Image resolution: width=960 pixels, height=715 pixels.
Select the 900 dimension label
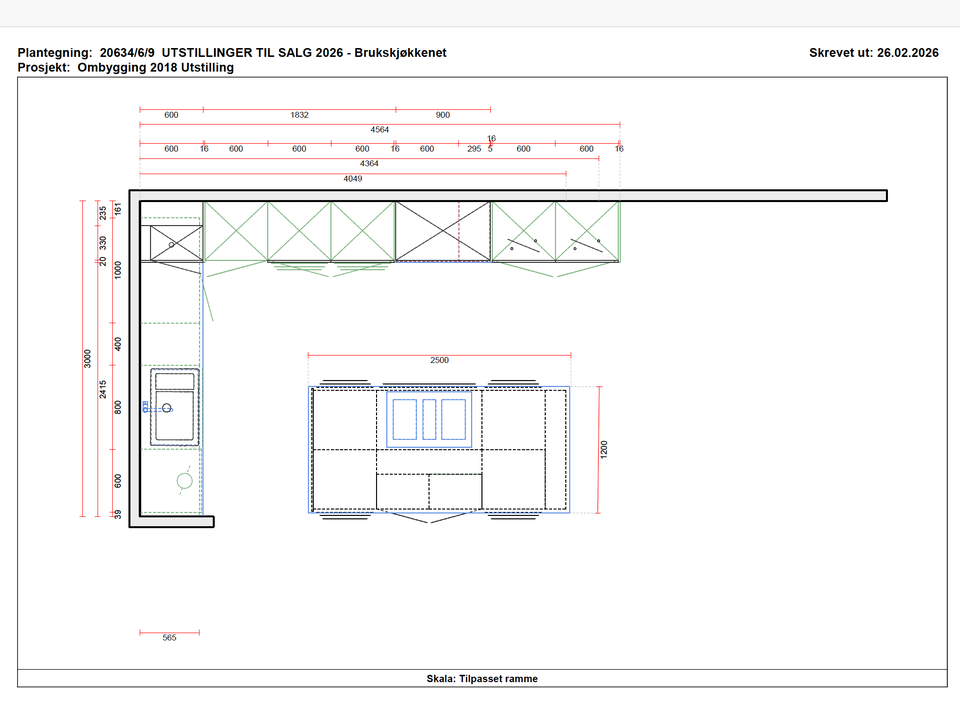(443, 115)
